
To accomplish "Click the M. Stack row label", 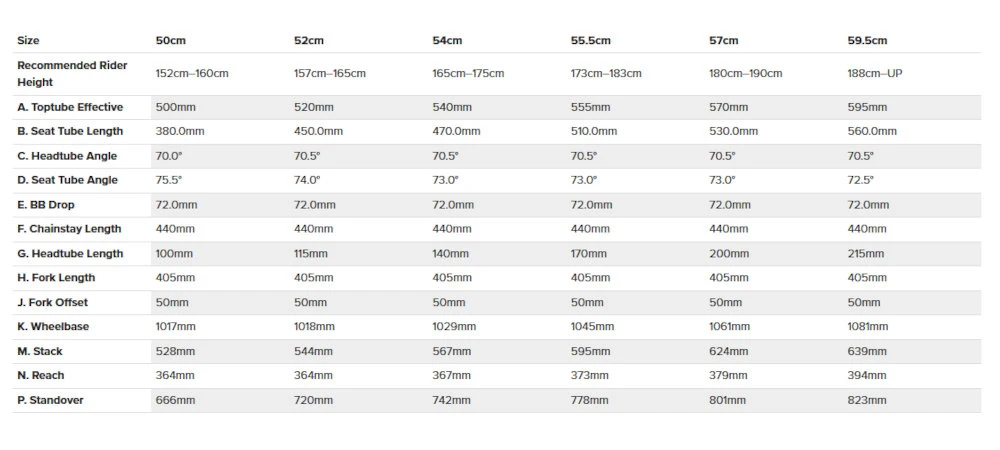I will point(40,351).
